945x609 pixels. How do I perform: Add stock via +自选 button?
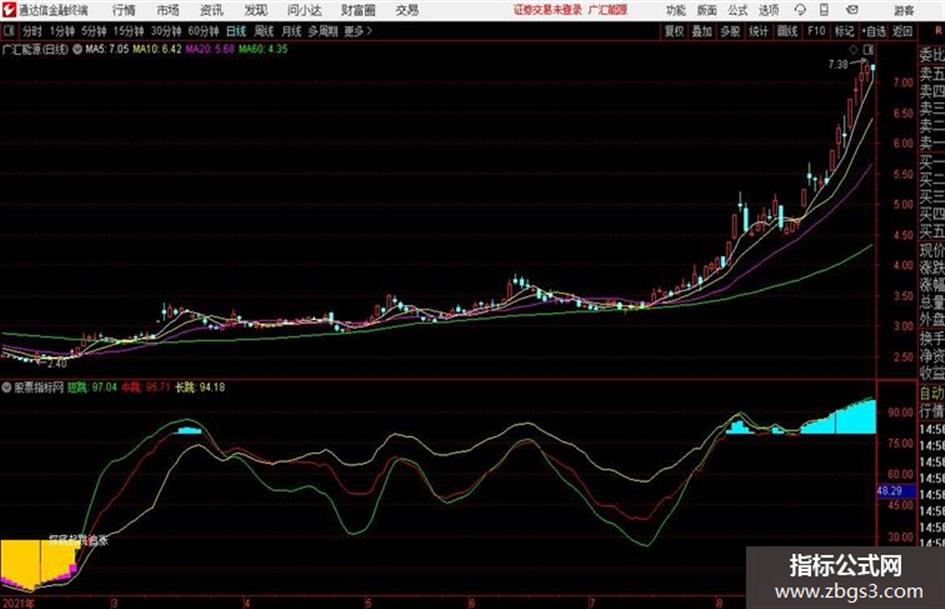874,31
